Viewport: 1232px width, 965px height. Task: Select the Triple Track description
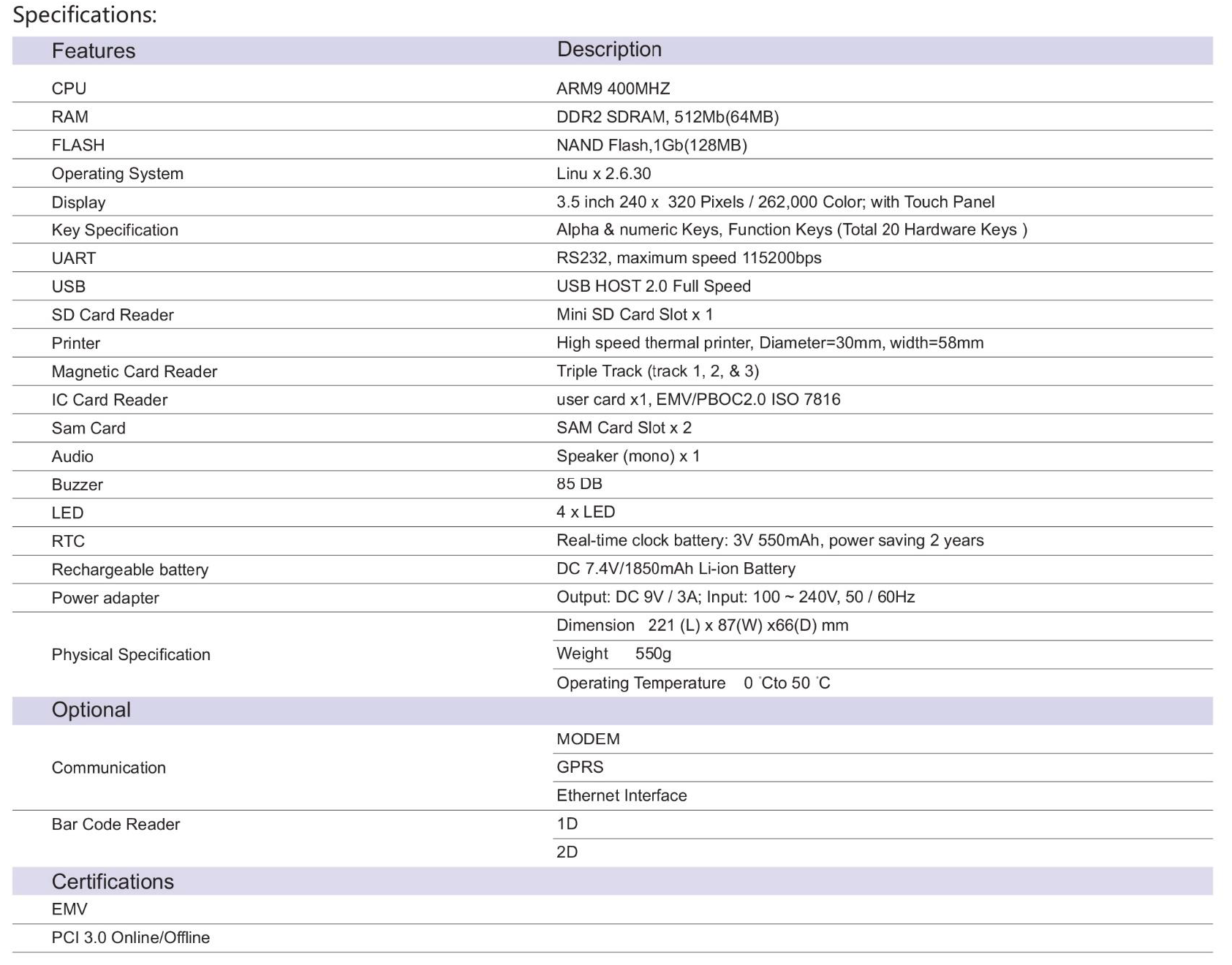(x=657, y=371)
